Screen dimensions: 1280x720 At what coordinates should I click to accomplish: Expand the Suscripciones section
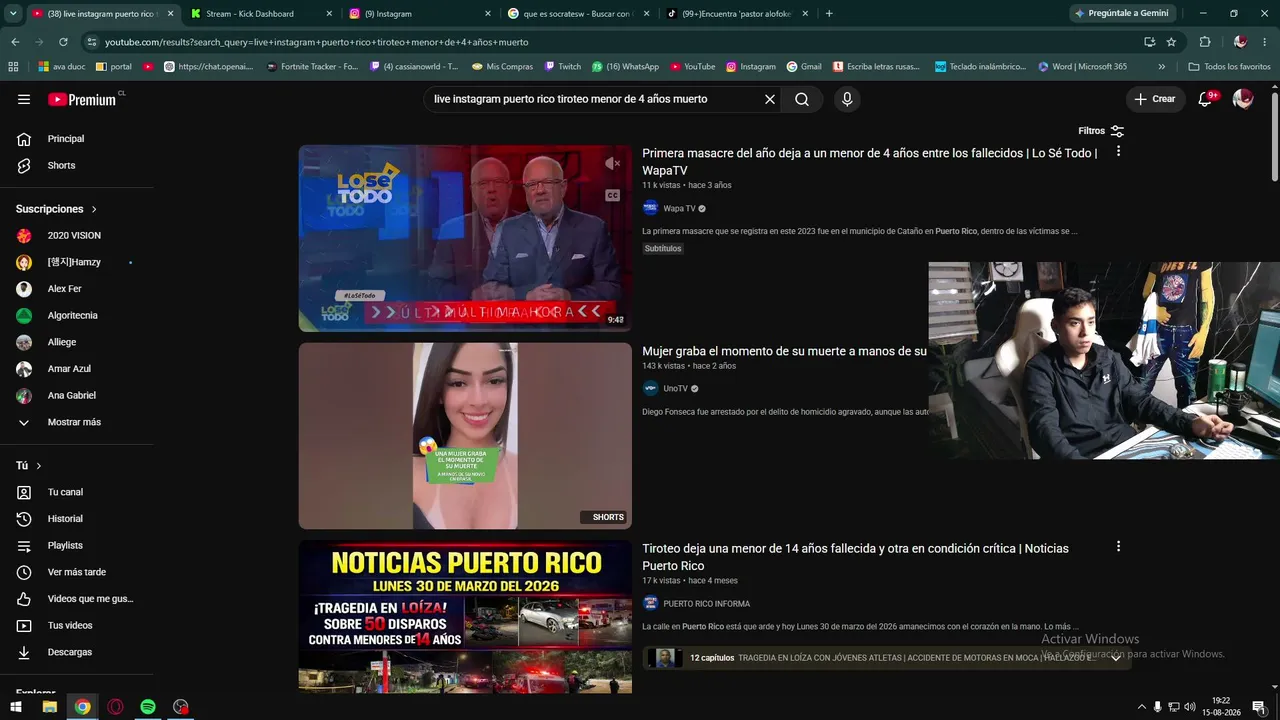[57, 209]
